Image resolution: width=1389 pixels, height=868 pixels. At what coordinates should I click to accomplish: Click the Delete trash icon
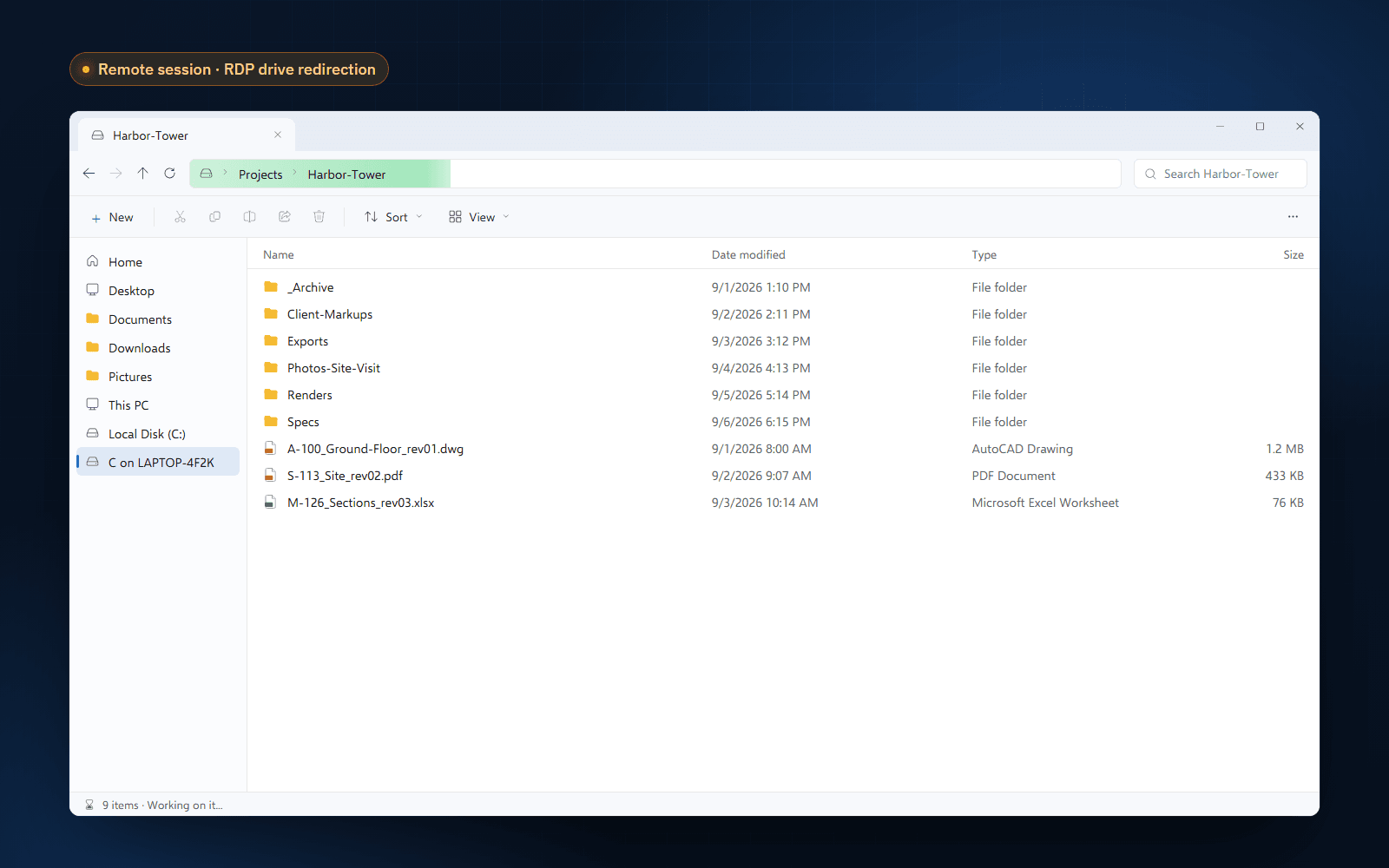(319, 217)
